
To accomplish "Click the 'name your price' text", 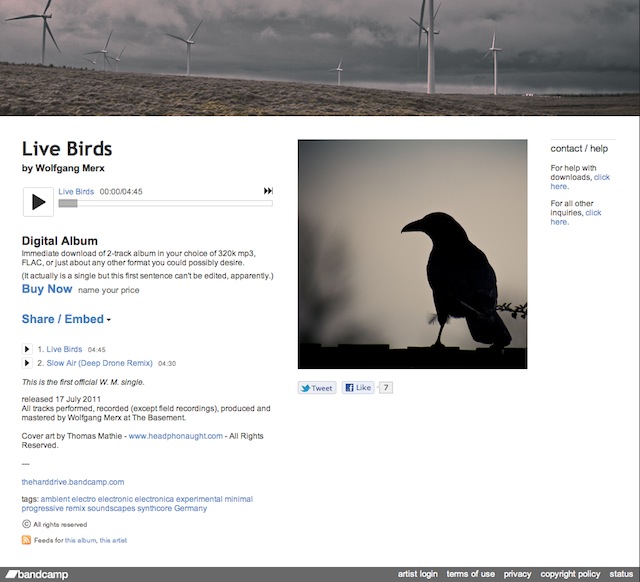I will tap(109, 290).
